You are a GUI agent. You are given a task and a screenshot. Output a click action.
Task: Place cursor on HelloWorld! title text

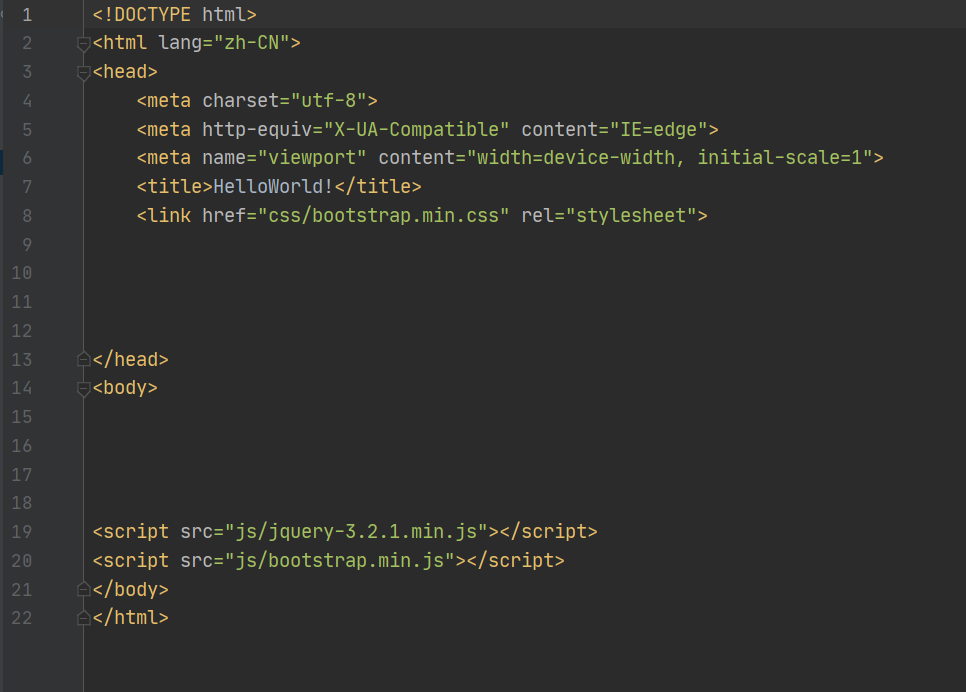point(274,187)
